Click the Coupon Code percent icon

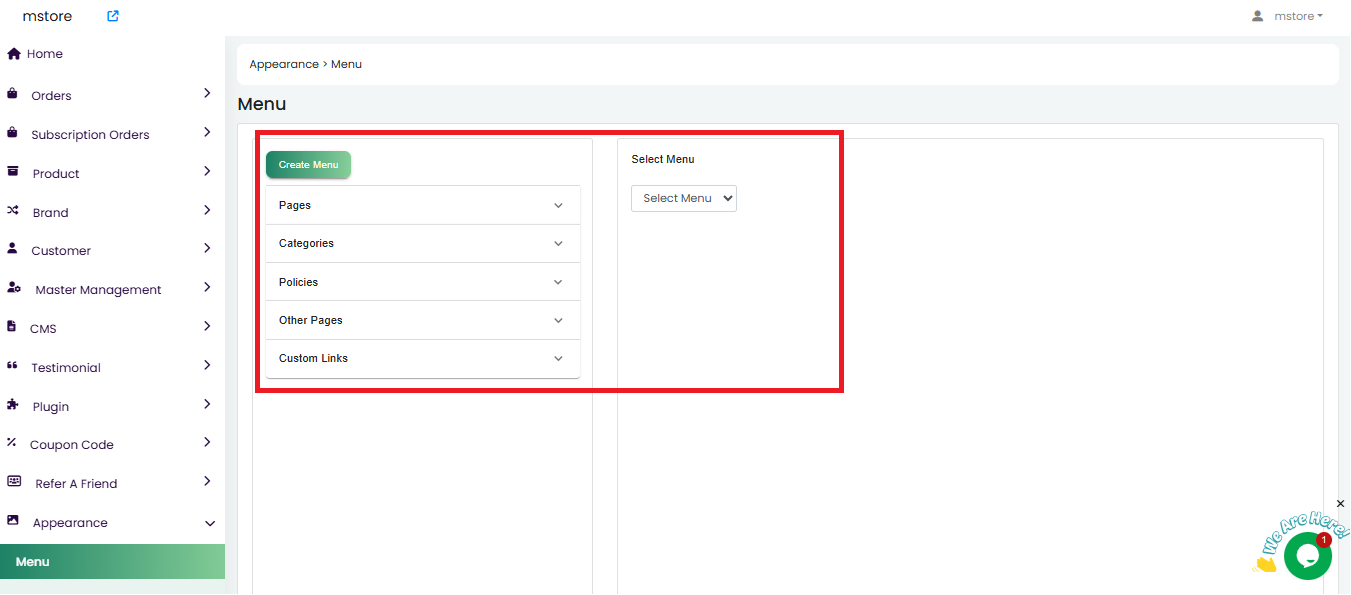point(12,443)
